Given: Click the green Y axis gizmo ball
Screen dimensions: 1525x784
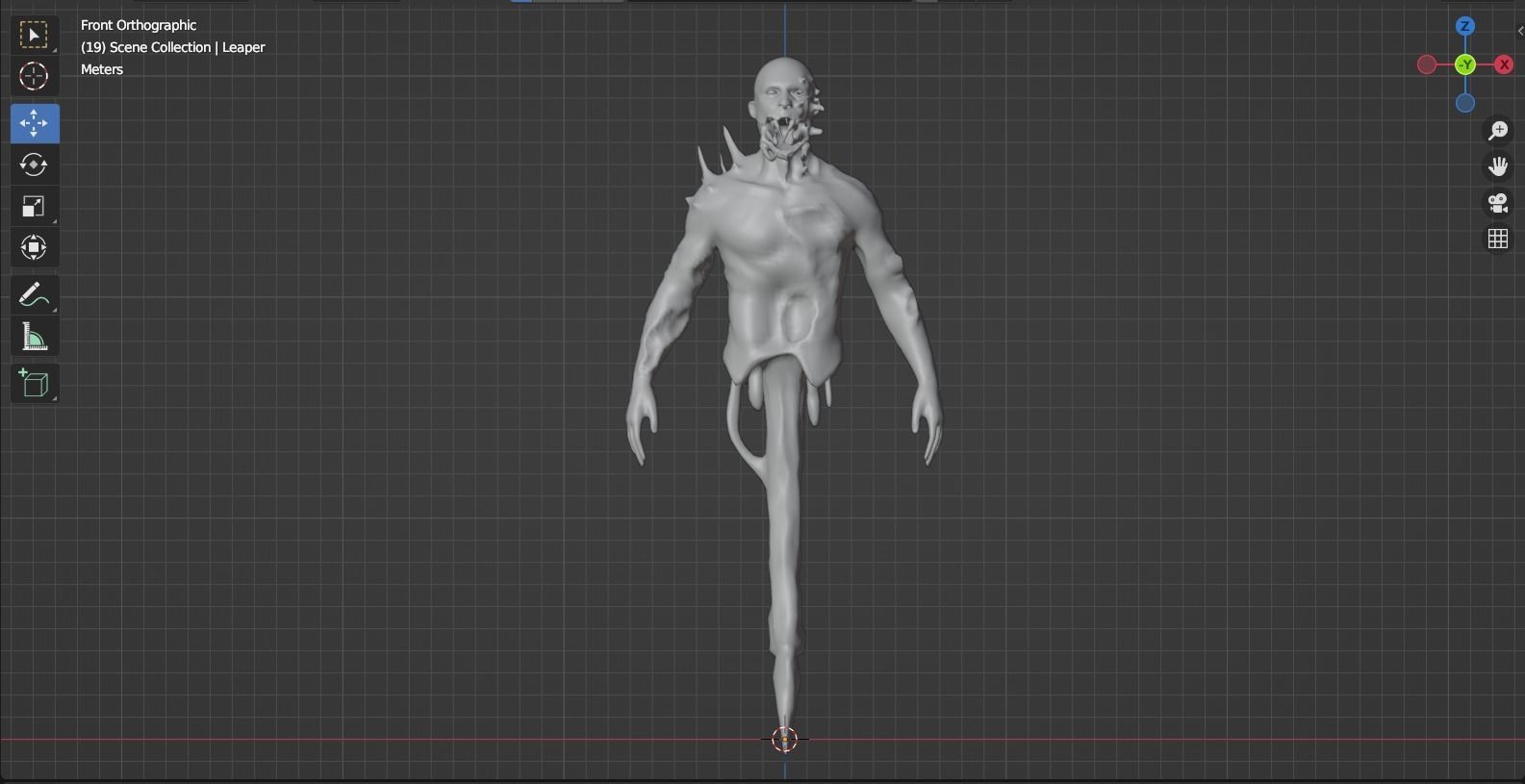Looking at the screenshot, I should click(1465, 64).
